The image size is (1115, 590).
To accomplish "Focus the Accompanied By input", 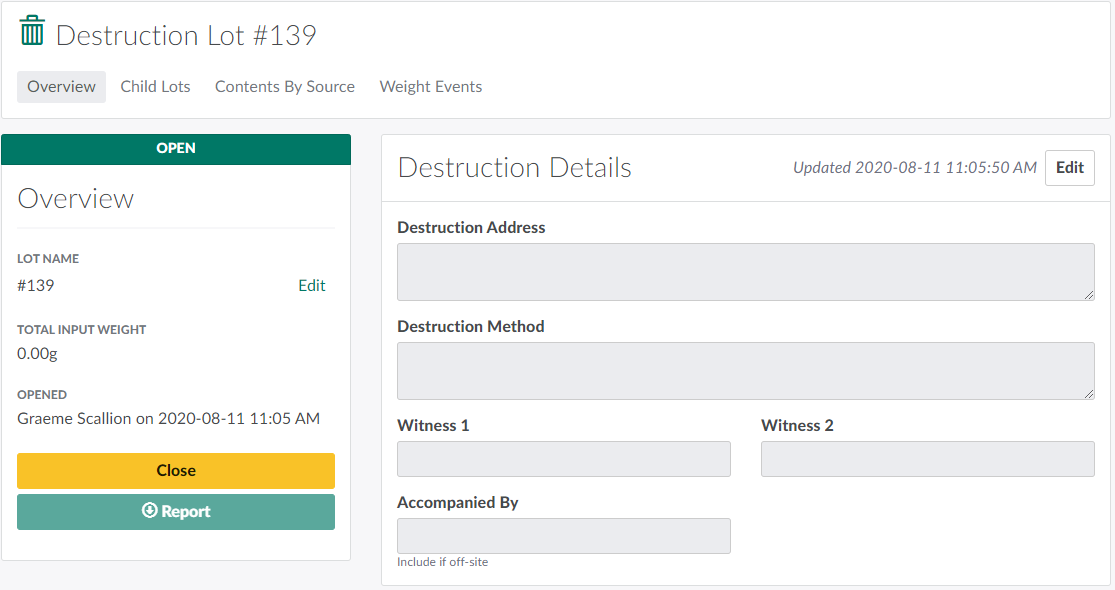I will click(563, 536).
